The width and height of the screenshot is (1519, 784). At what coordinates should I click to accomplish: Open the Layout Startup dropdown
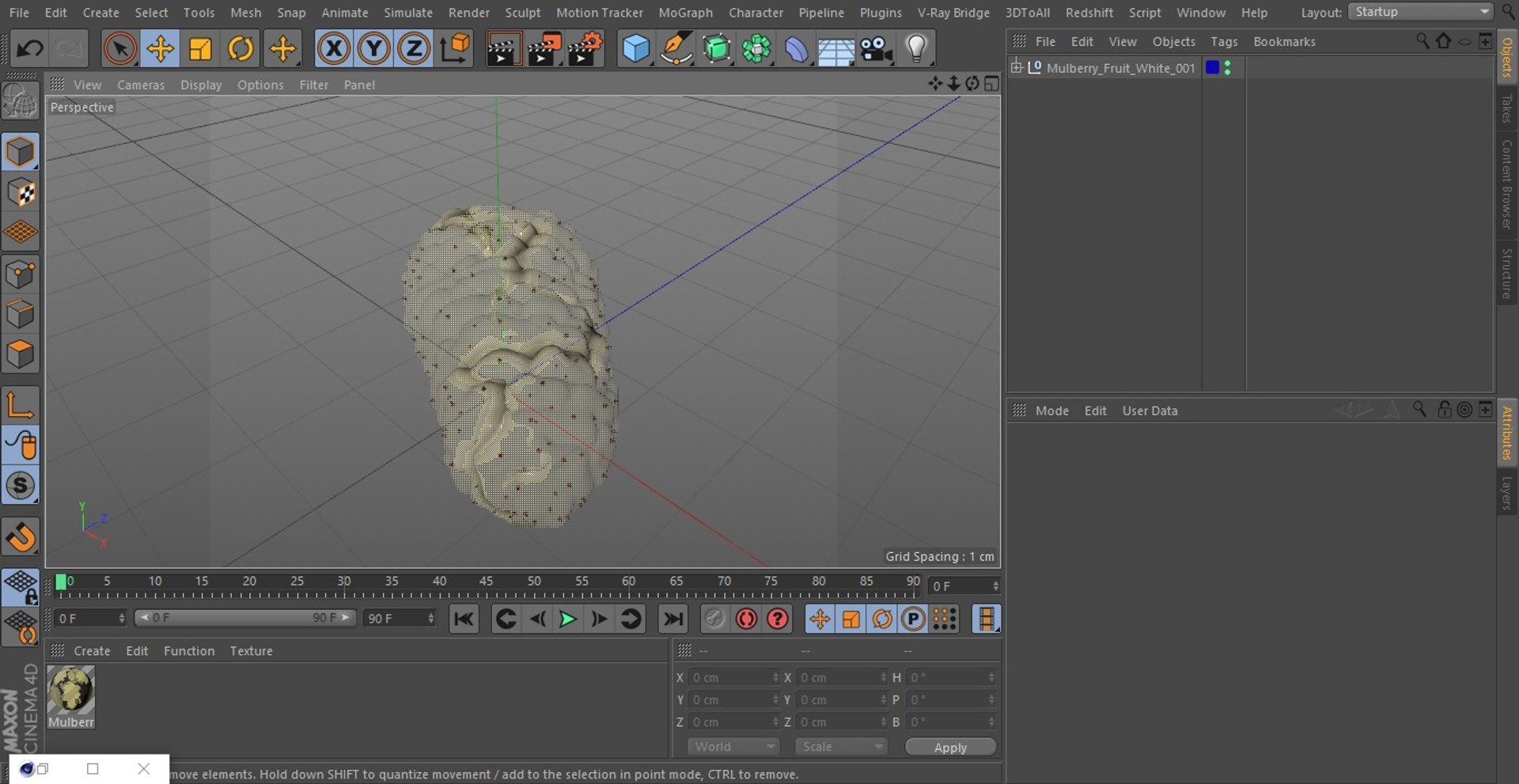[x=1420, y=12]
